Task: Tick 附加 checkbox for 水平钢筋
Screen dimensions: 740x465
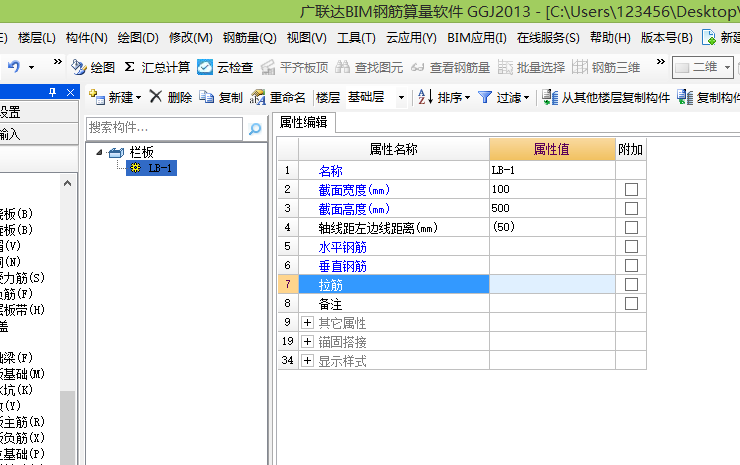Action: (x=631, y=246)
